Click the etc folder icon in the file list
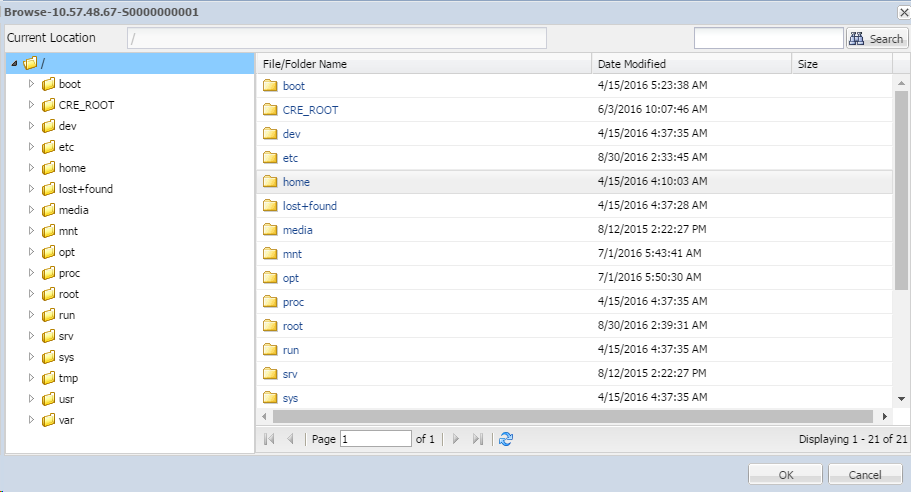 click(x=270, y=157)
